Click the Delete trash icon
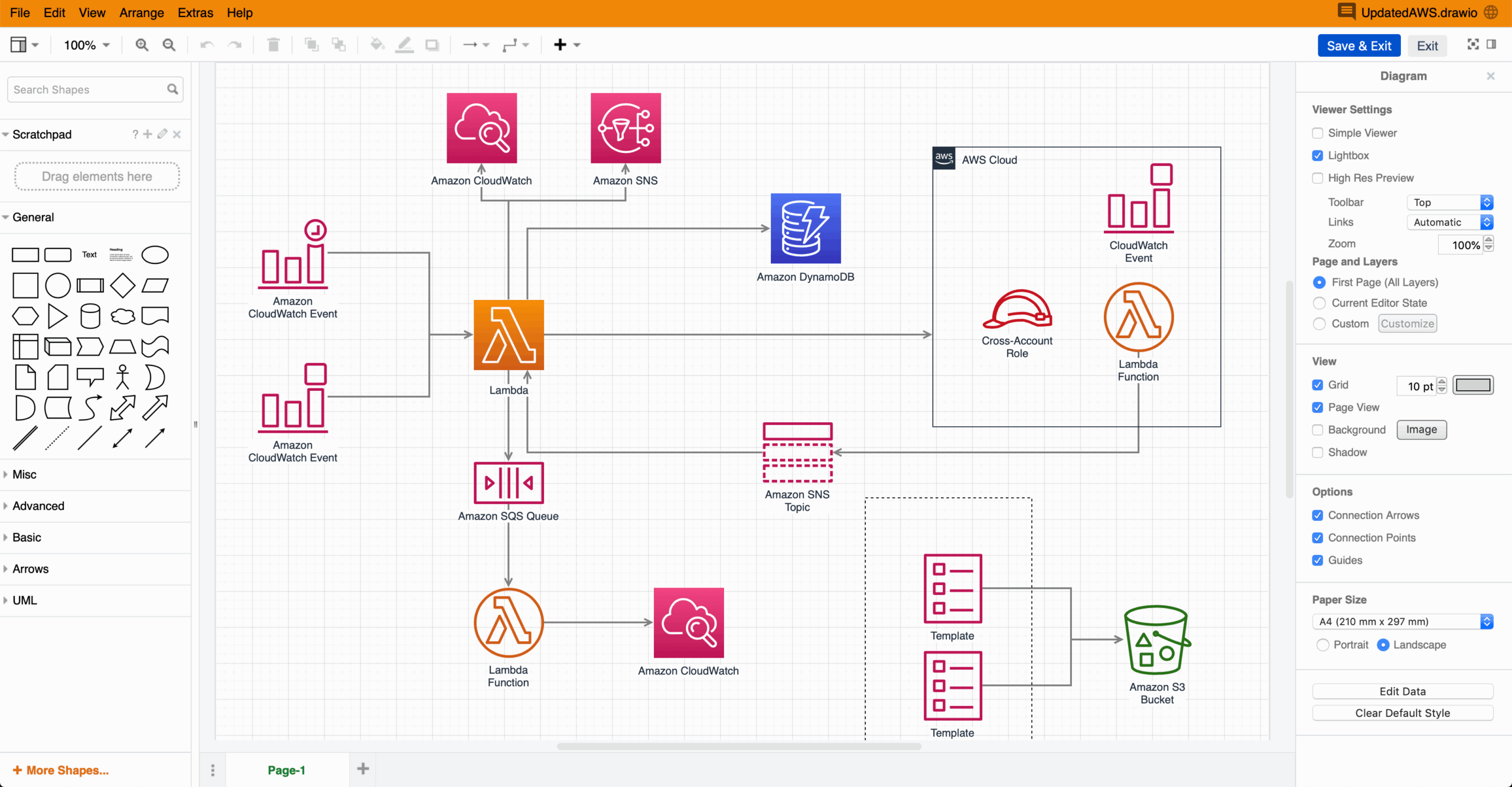The width and height of the screenshot is (1512, 787). [x=273, y=45]
